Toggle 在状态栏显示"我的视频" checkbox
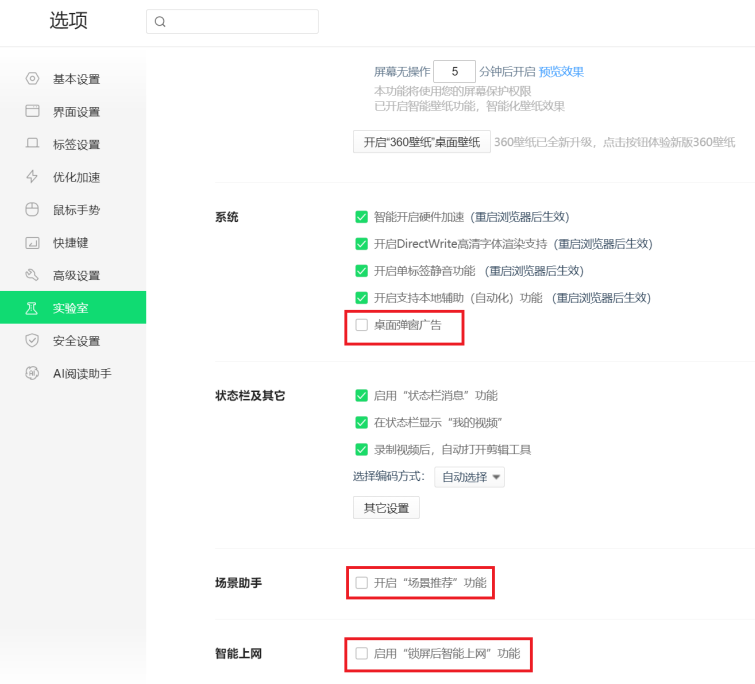The width and height of the screenshot is (755, 684). coord(362,423)
